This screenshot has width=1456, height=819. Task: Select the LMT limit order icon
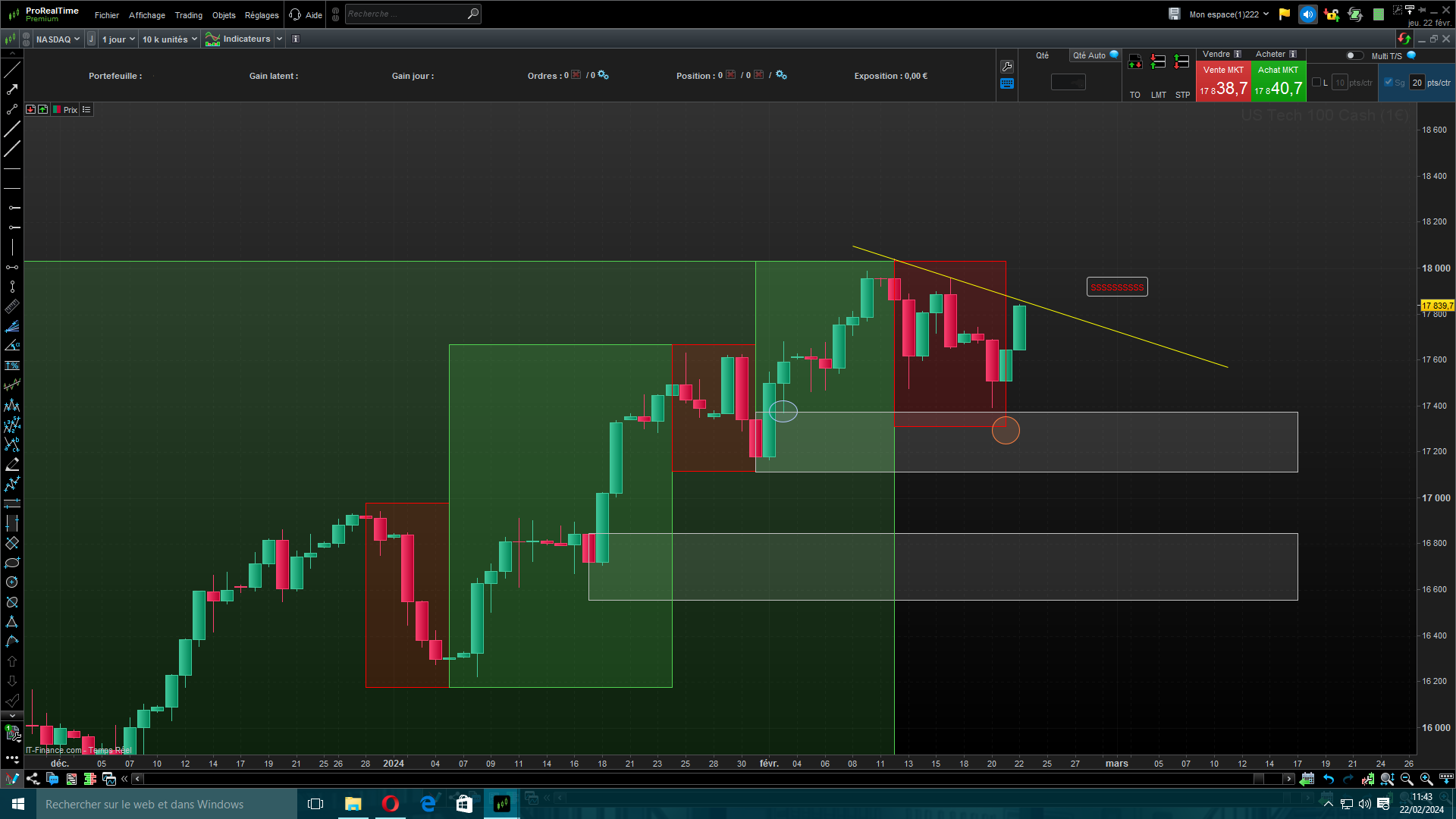click(1158, 62)
